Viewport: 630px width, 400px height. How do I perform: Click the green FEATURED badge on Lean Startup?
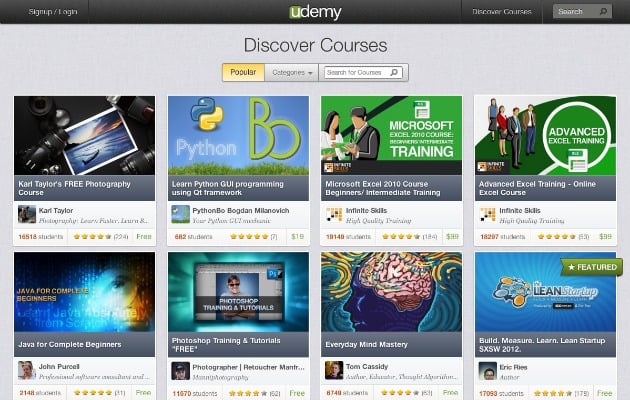[x=592, y=267]
